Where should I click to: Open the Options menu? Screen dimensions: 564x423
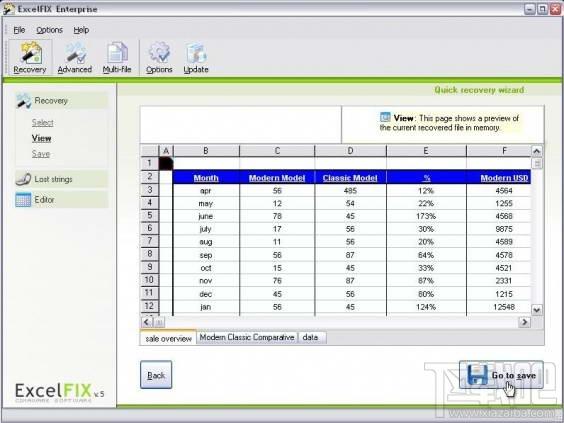click(x=50, y=30)
